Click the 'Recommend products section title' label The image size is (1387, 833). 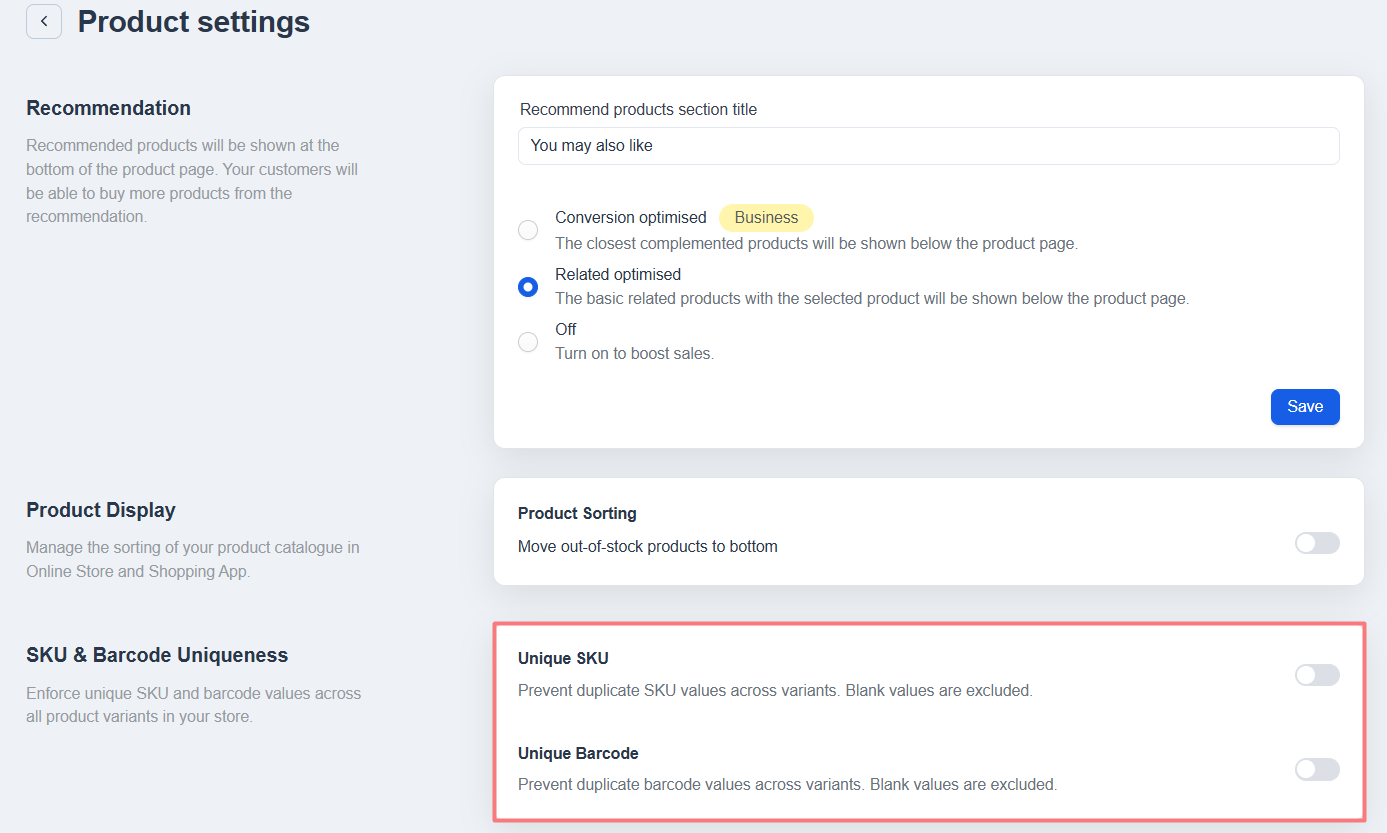pyautogui.click(x=638, y=110)
